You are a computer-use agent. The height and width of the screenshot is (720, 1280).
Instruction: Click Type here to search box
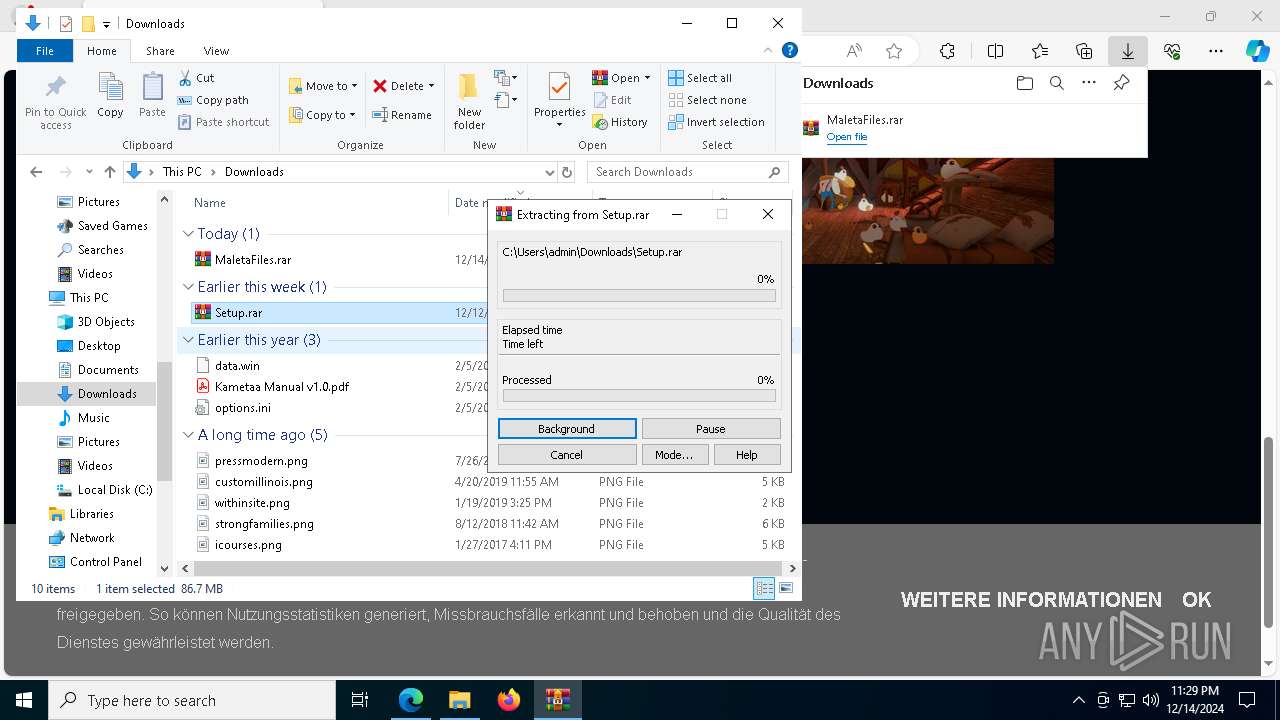click(192, 700)
